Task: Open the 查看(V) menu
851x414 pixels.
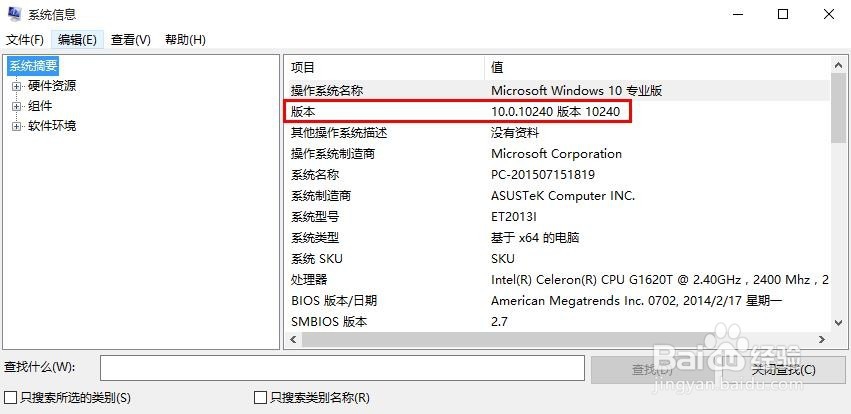Action: coord(130,40)
